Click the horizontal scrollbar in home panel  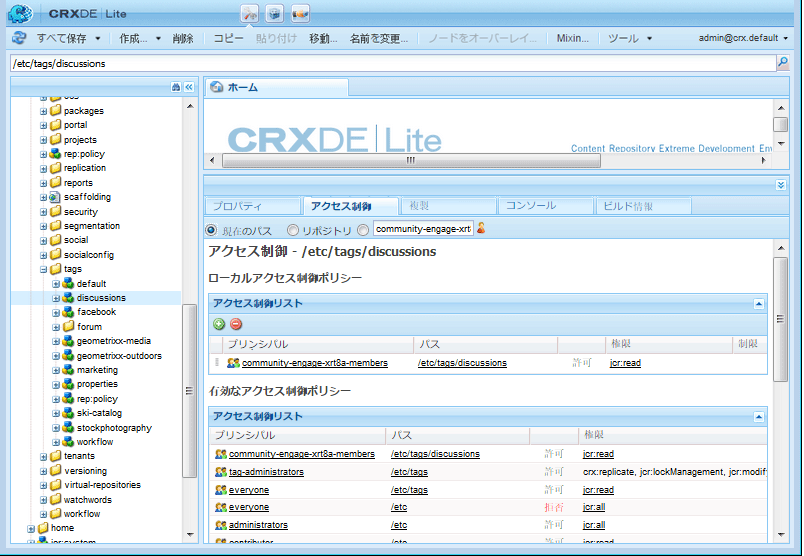[411, 161]
